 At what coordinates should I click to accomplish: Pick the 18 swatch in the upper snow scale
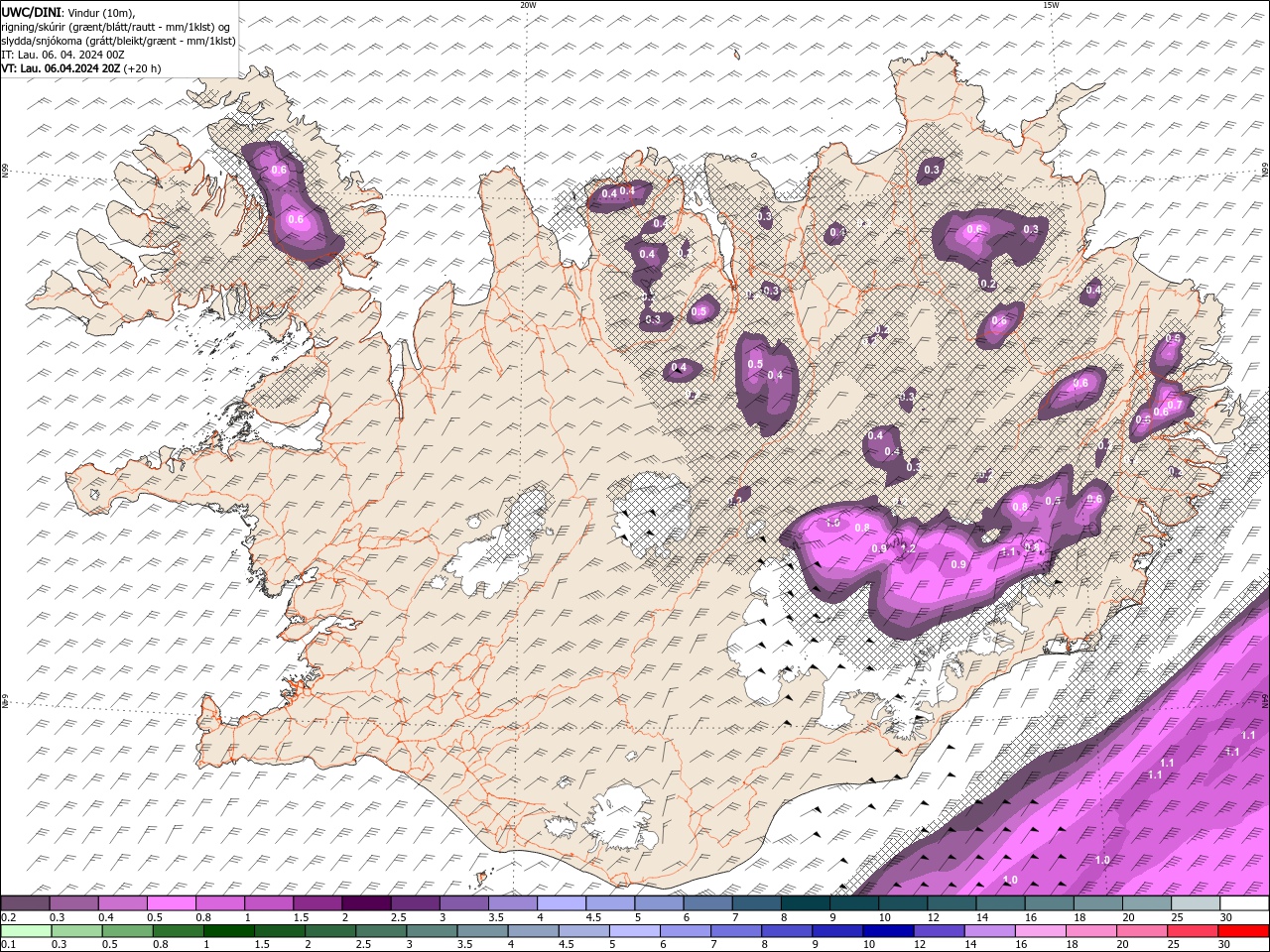[x=1097, y=903]
